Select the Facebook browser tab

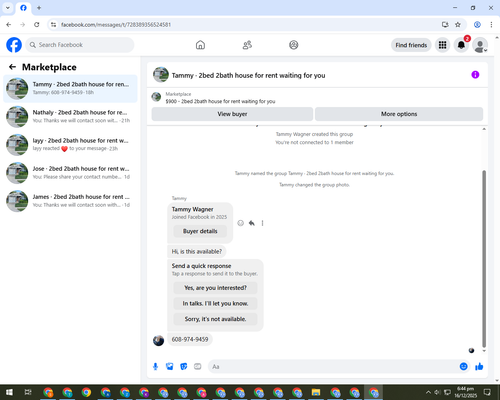(23, 8)
